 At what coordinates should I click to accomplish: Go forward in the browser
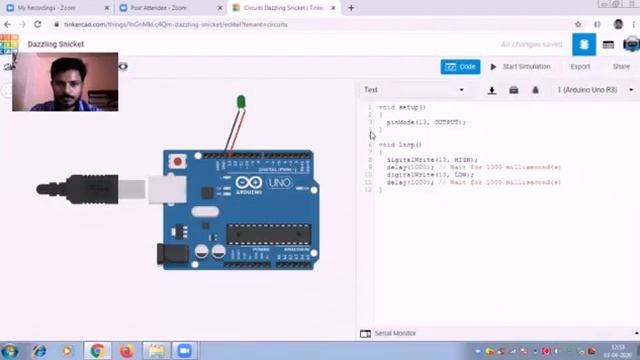[x=22, y=24]
